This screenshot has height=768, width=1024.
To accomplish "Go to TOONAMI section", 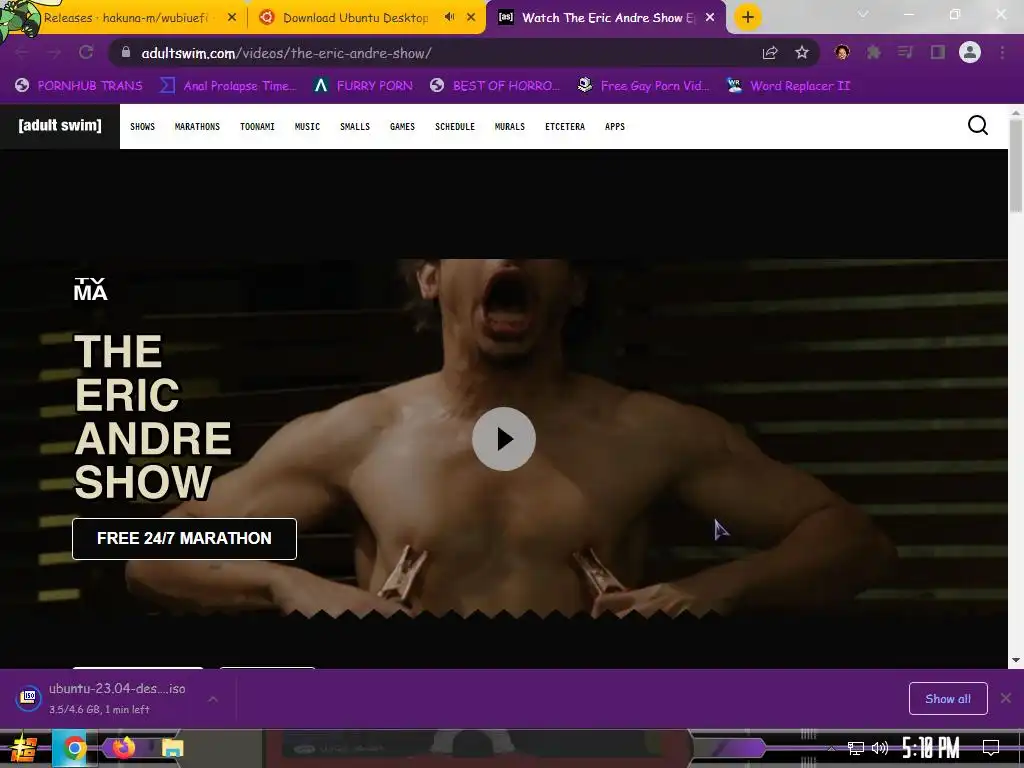I will 257,127.
